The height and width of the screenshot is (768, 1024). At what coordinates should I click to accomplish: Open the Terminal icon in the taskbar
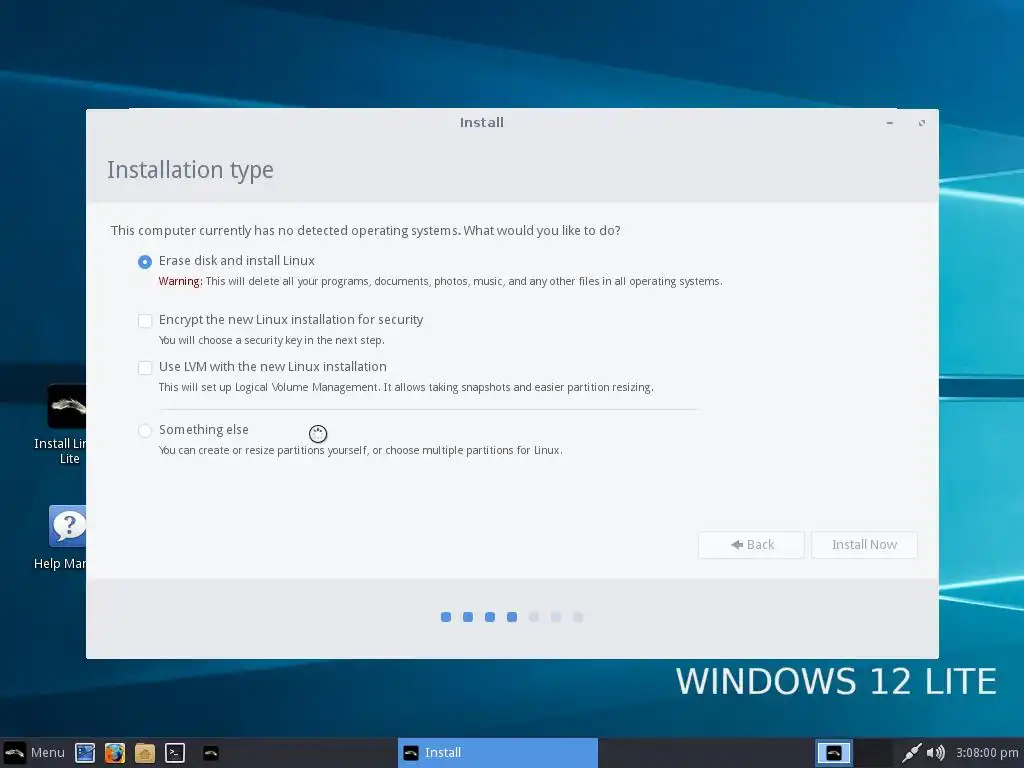click(x=175, y=753)
